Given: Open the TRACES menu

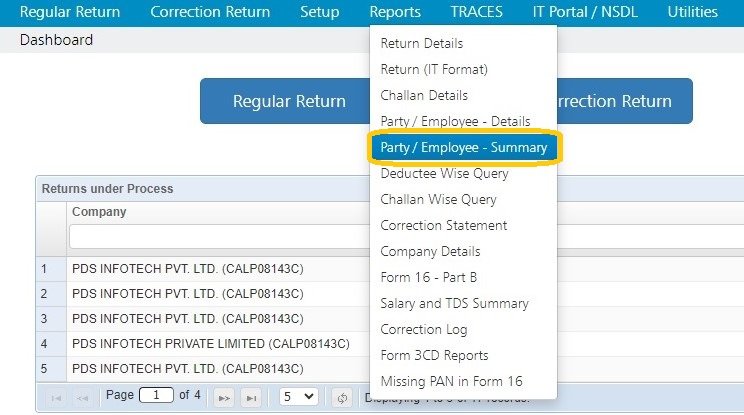Looking at the screenshot, I should [x=476, y=12].
